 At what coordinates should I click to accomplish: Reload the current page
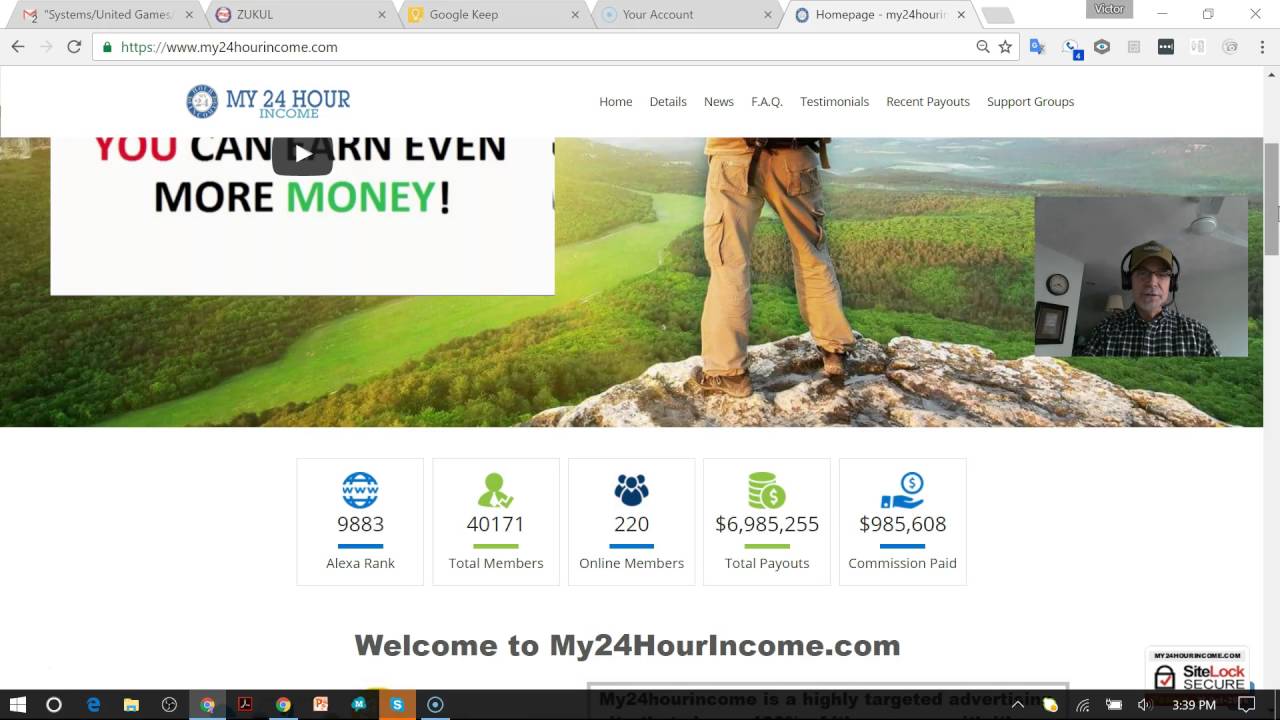coord(74,47)
